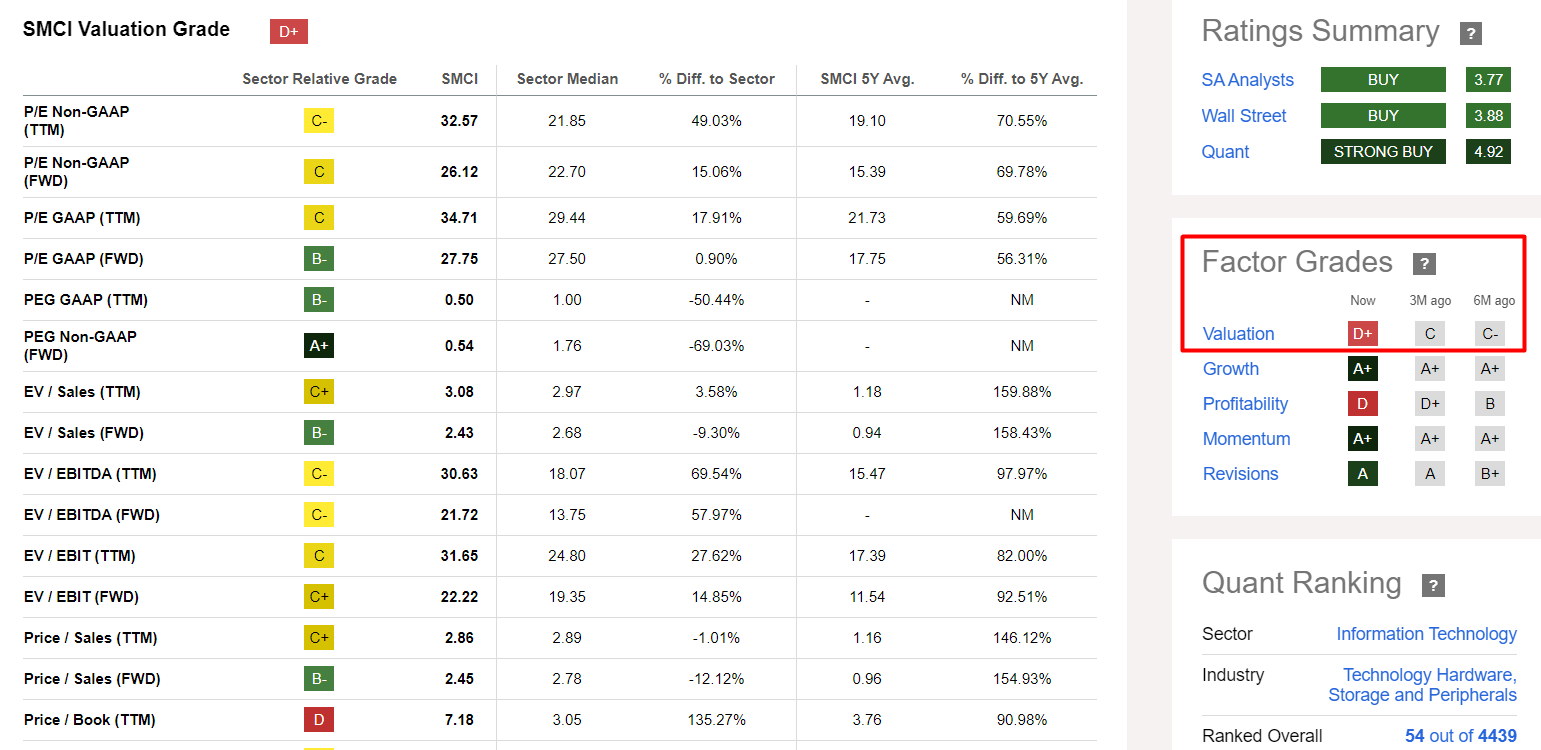Click the 54 out of 4439 ranking link
Viewport: 1541px width, 750px height.
pyautogui.click(x=1460, y=736)
